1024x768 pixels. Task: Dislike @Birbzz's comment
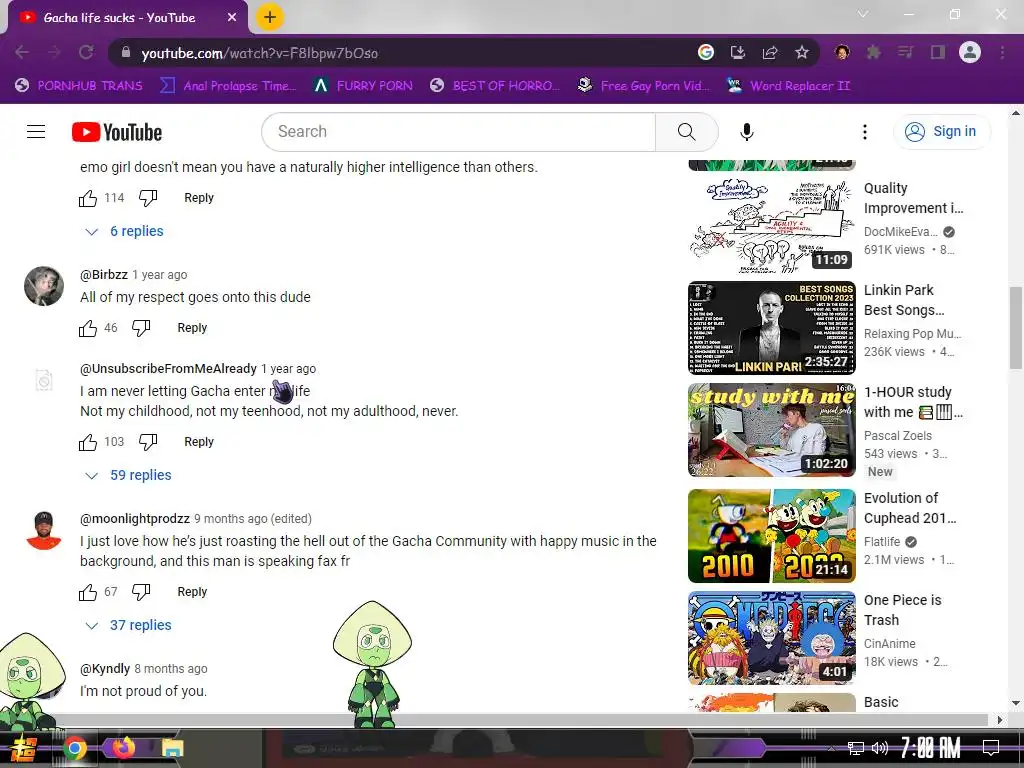click(x=141, y=328)
